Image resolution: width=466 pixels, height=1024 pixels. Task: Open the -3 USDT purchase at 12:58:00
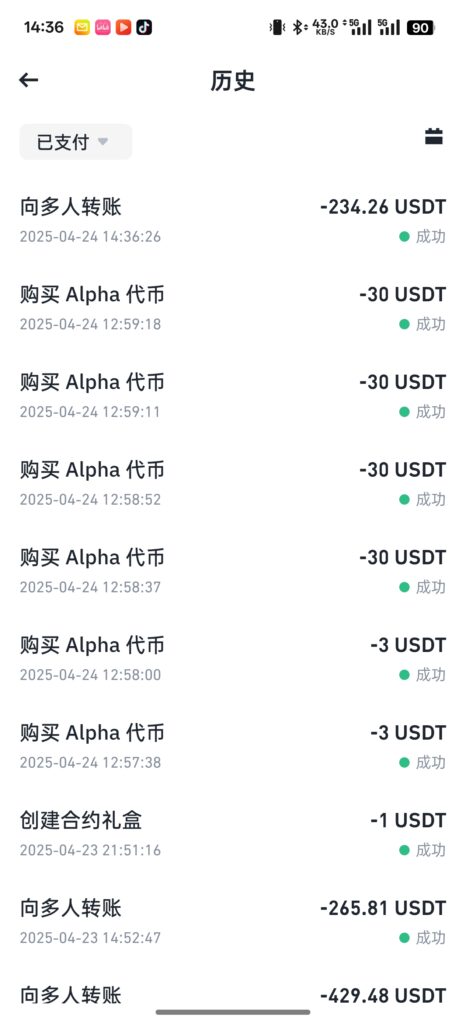pos(233,658)
